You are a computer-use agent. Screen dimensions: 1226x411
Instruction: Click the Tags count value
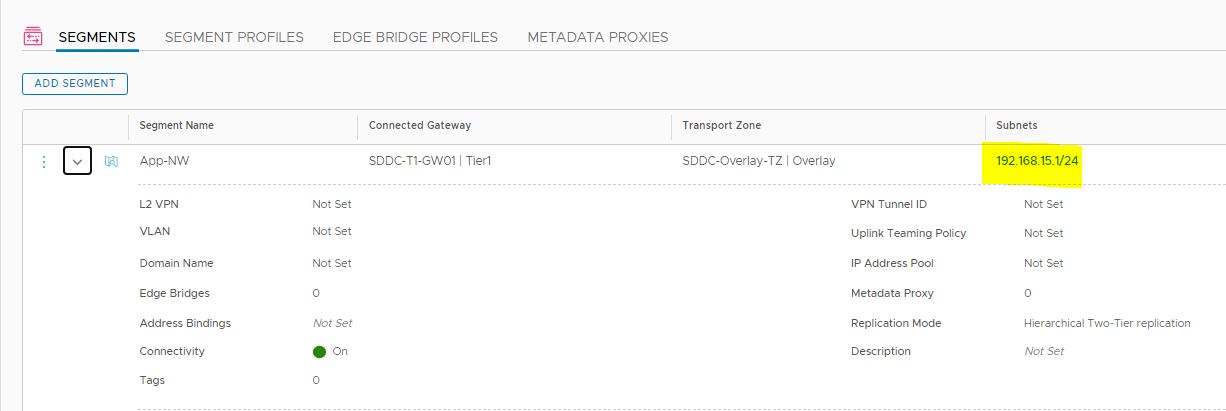pos(316,380)
